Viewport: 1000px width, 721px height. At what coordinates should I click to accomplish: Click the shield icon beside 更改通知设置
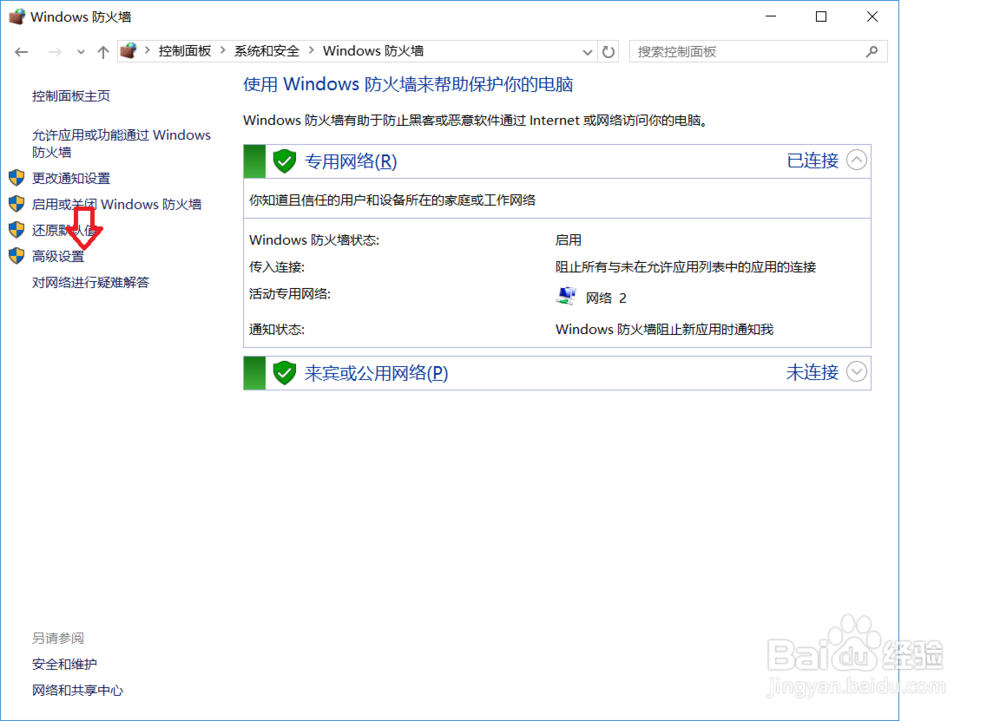(16, 177)
